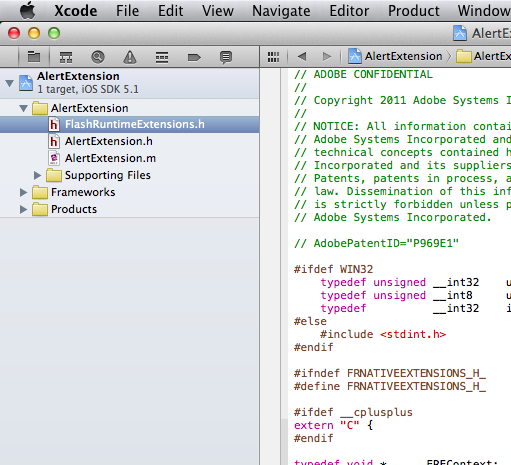
Task: Click the header icon of FlashRuntimeExtensions.h
Action: point(54,124)
